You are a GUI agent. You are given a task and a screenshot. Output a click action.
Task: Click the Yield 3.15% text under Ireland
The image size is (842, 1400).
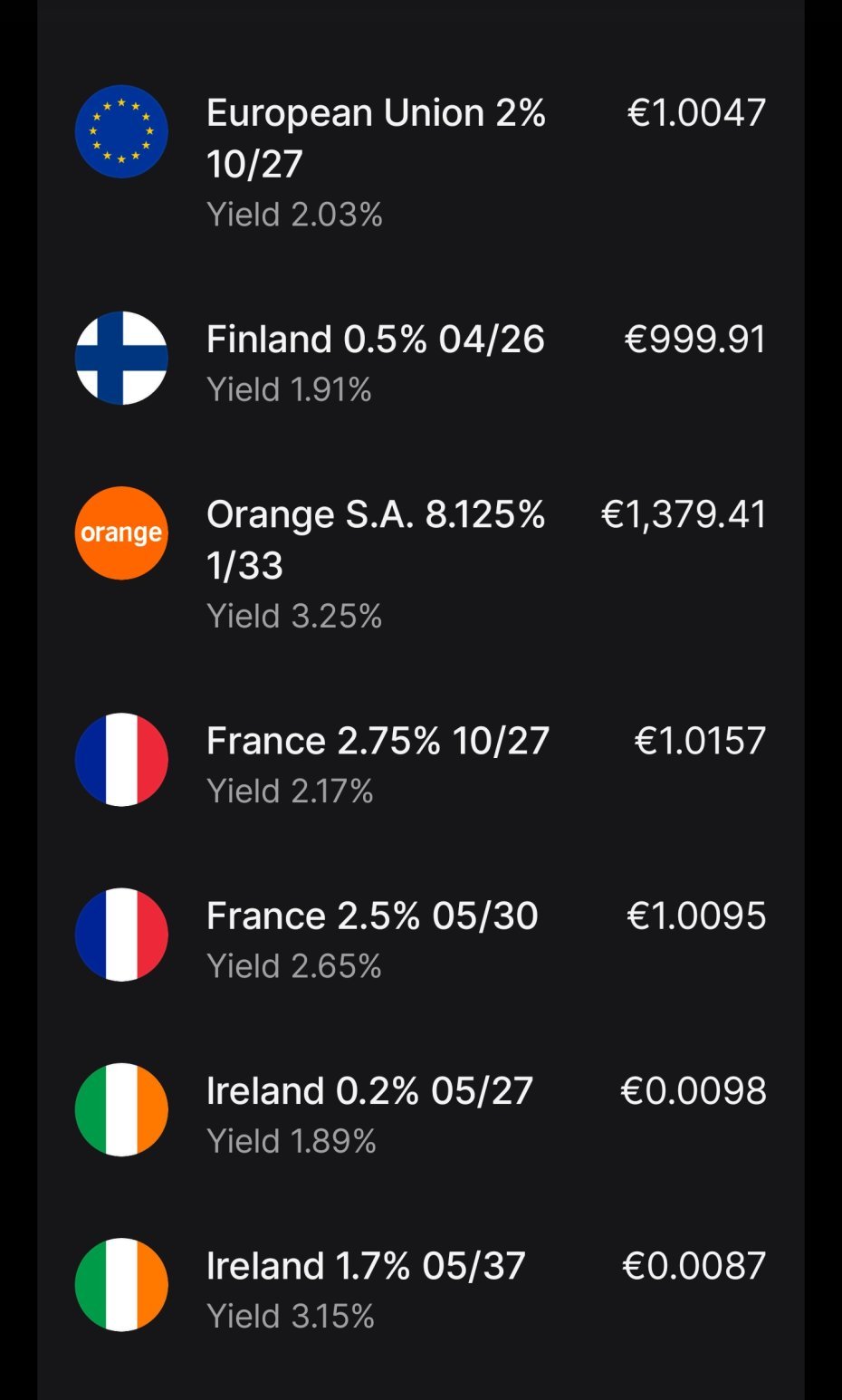pos(291,1316)
